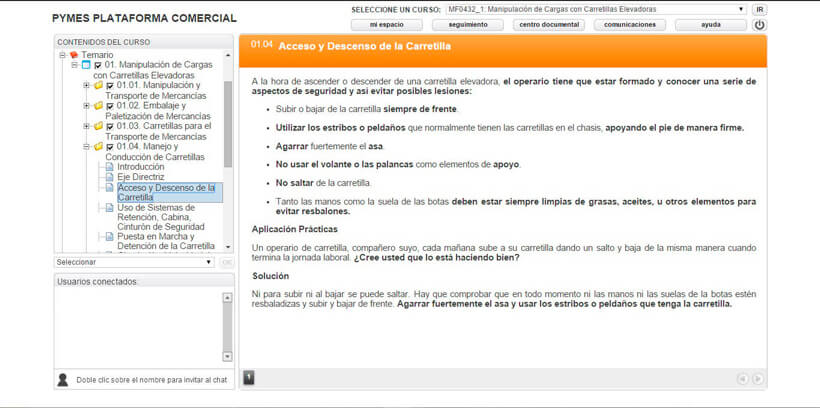The width and height of the screenshot is (820, 408).
Task: Click the OK button next to Seleccionar
Action: point(227,262)
